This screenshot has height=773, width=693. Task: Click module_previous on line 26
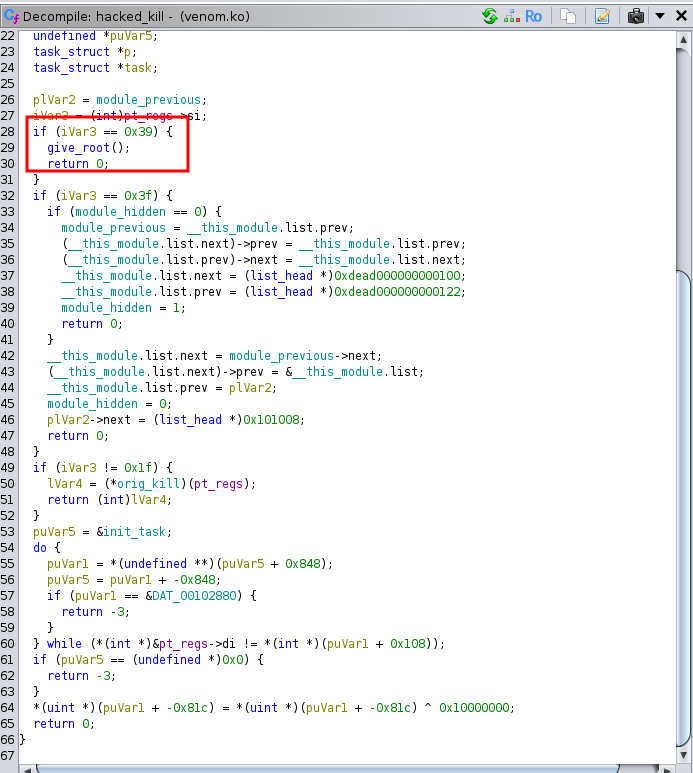pyautogui.click(x=148, y=100)
